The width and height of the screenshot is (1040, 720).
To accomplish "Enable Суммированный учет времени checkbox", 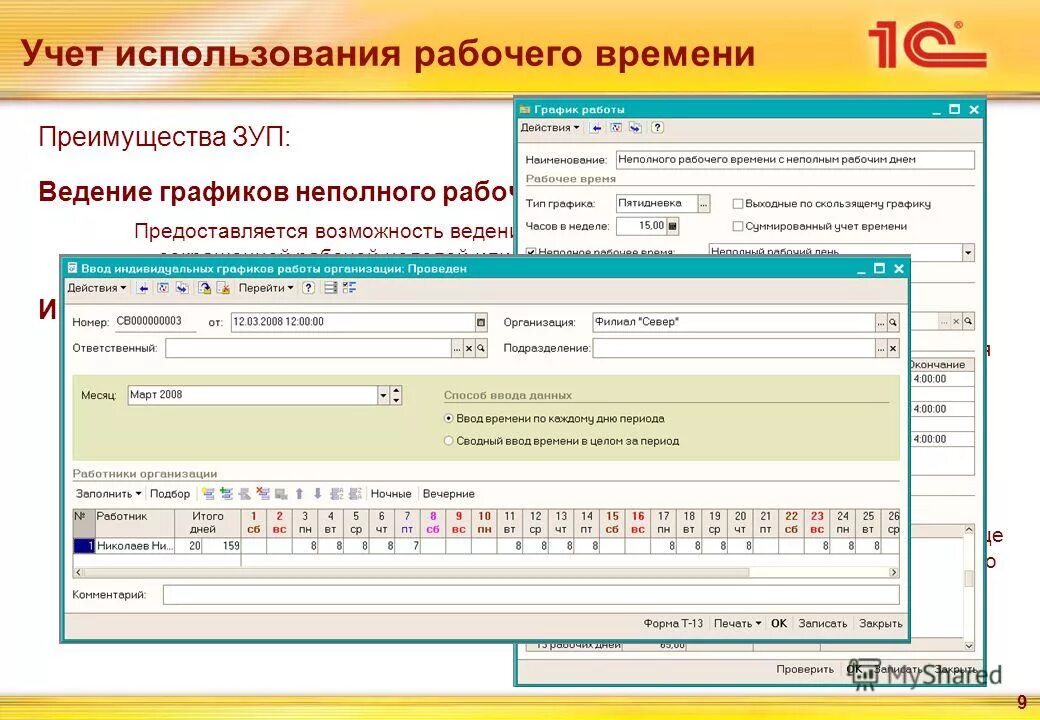I will click(x=737, y=225).
